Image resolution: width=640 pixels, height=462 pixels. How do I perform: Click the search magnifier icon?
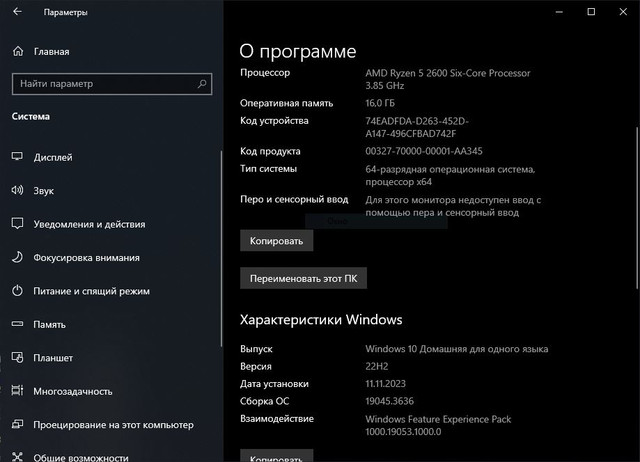(x=202, y=84)
